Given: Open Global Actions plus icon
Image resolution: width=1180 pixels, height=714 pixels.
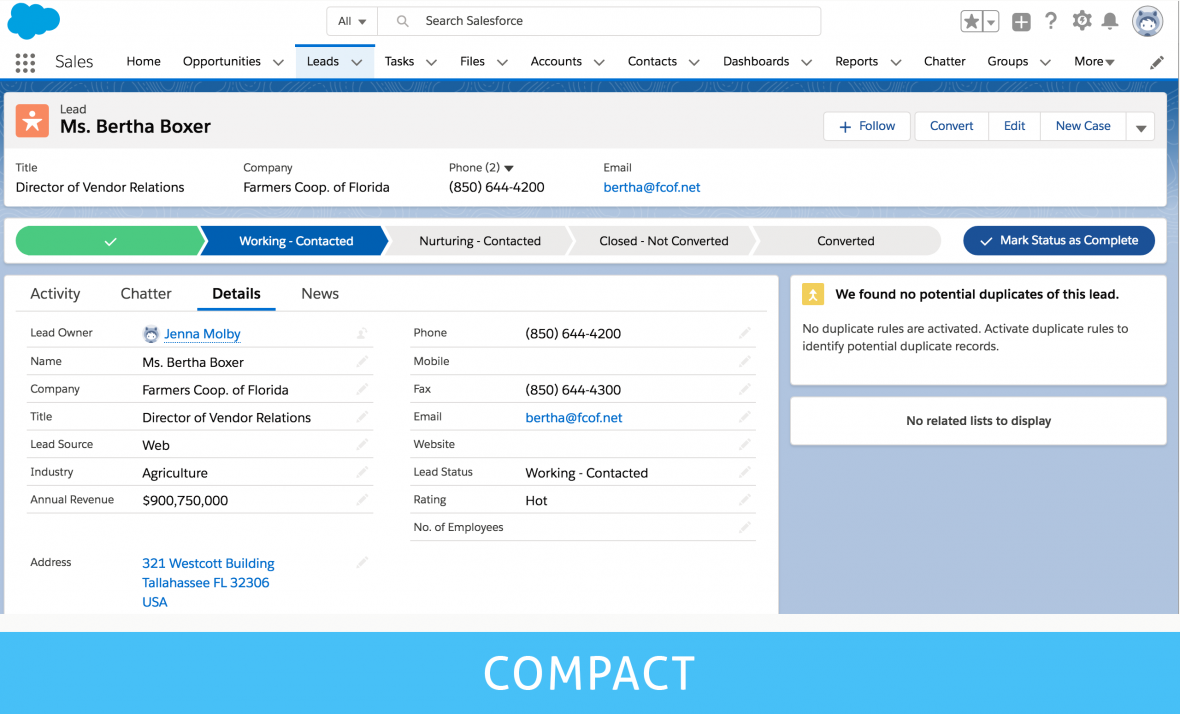Looking at the screenshot, I should click(1021, 20).
